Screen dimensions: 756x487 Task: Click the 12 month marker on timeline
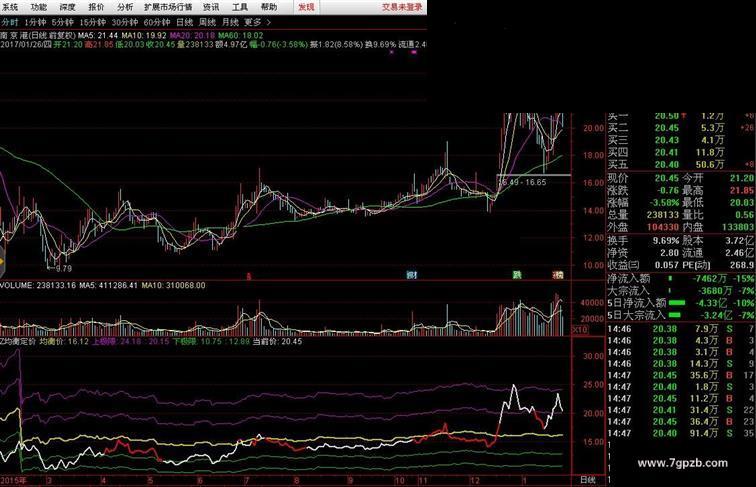click(475, 480)
